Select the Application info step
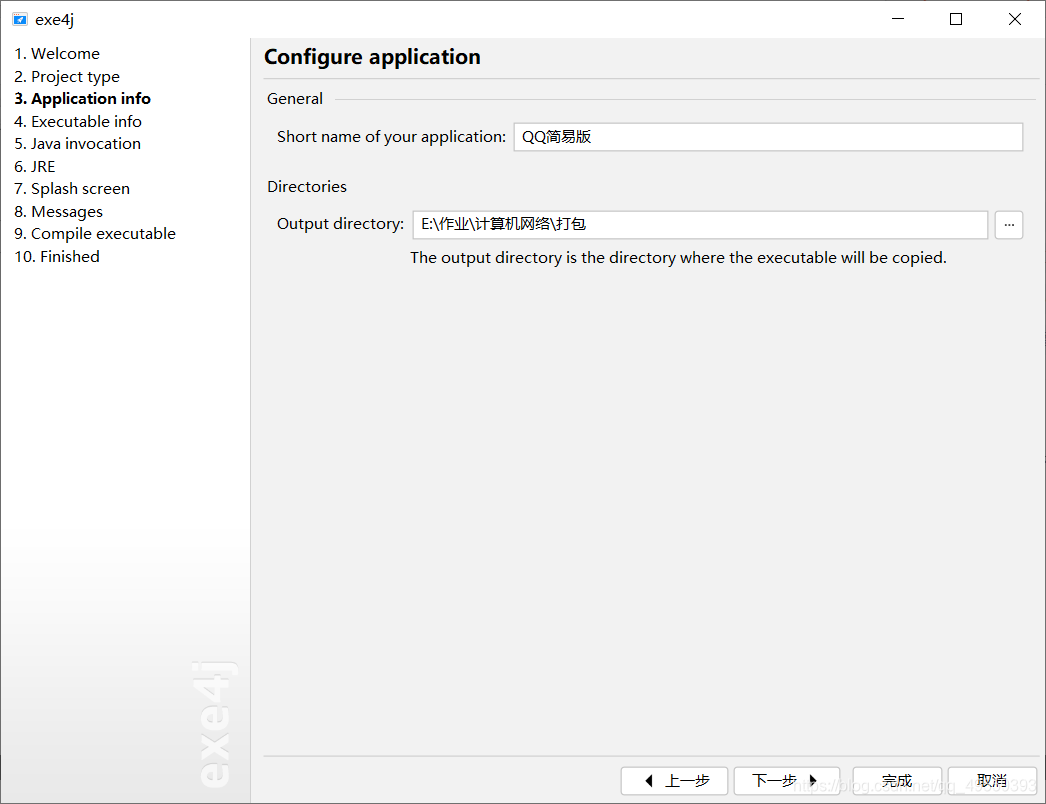This screenshot has height=804, width=1046. click(83, 99)
